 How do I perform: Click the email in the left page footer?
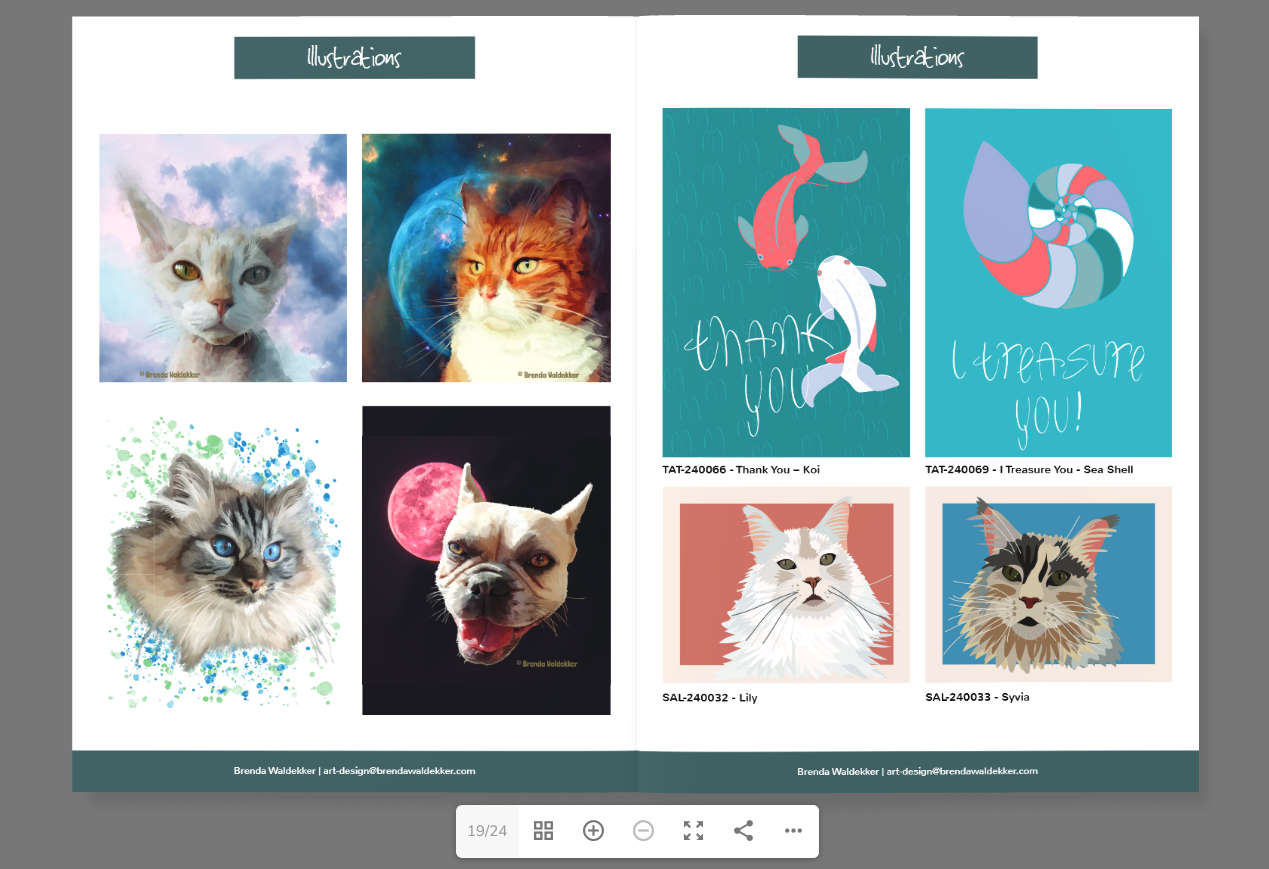(x=399, y=771)
